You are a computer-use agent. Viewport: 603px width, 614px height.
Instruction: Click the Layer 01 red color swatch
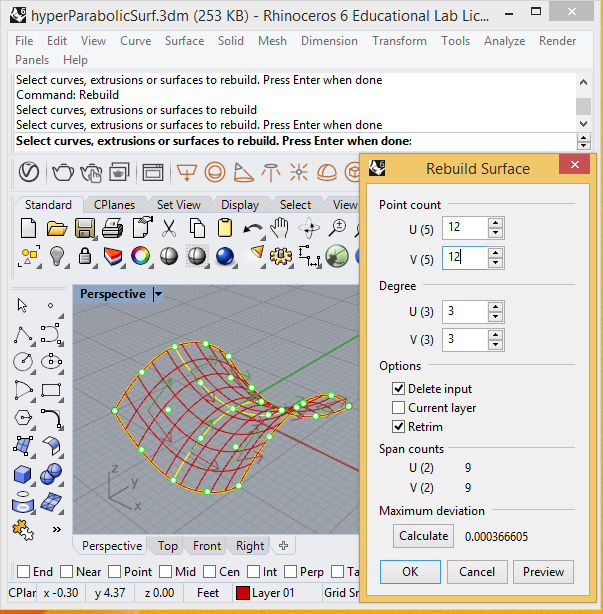coord(243,593)
